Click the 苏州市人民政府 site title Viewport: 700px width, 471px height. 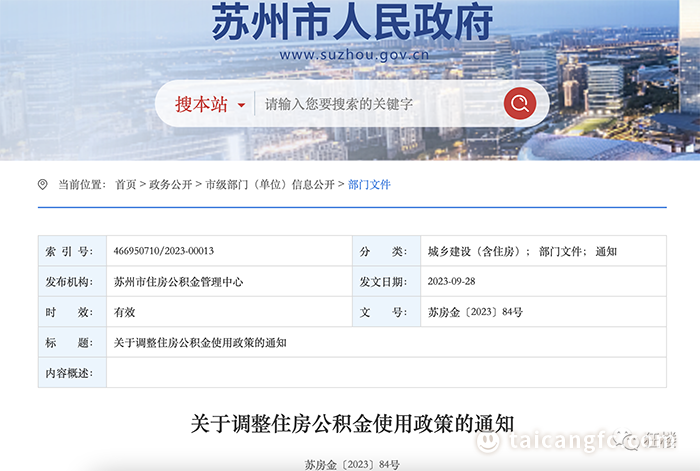coord(352,22)
